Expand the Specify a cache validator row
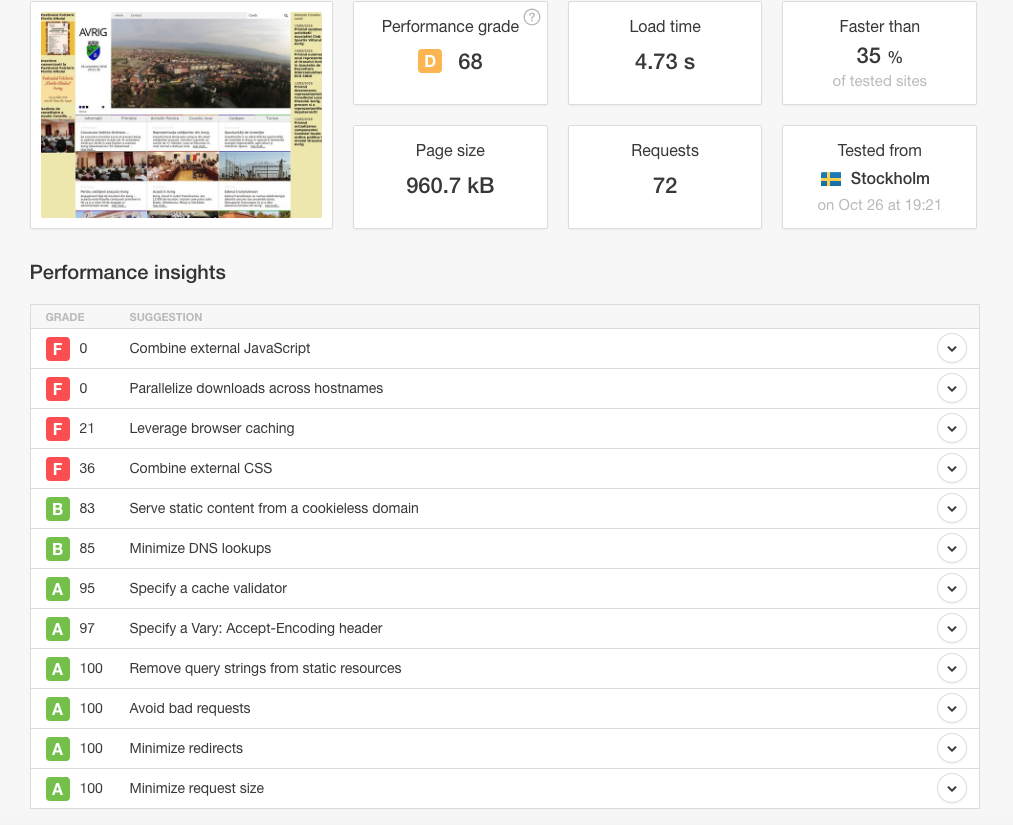1013x825 pixels. click(951, 589)
